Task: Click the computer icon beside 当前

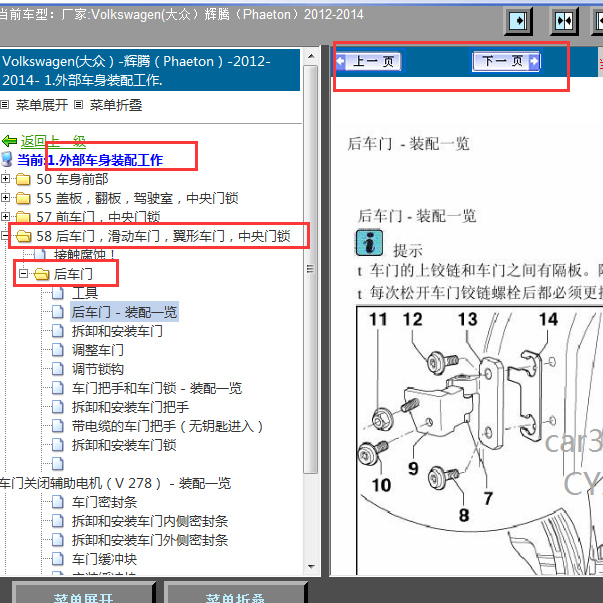Action: (x=7, y=159)
